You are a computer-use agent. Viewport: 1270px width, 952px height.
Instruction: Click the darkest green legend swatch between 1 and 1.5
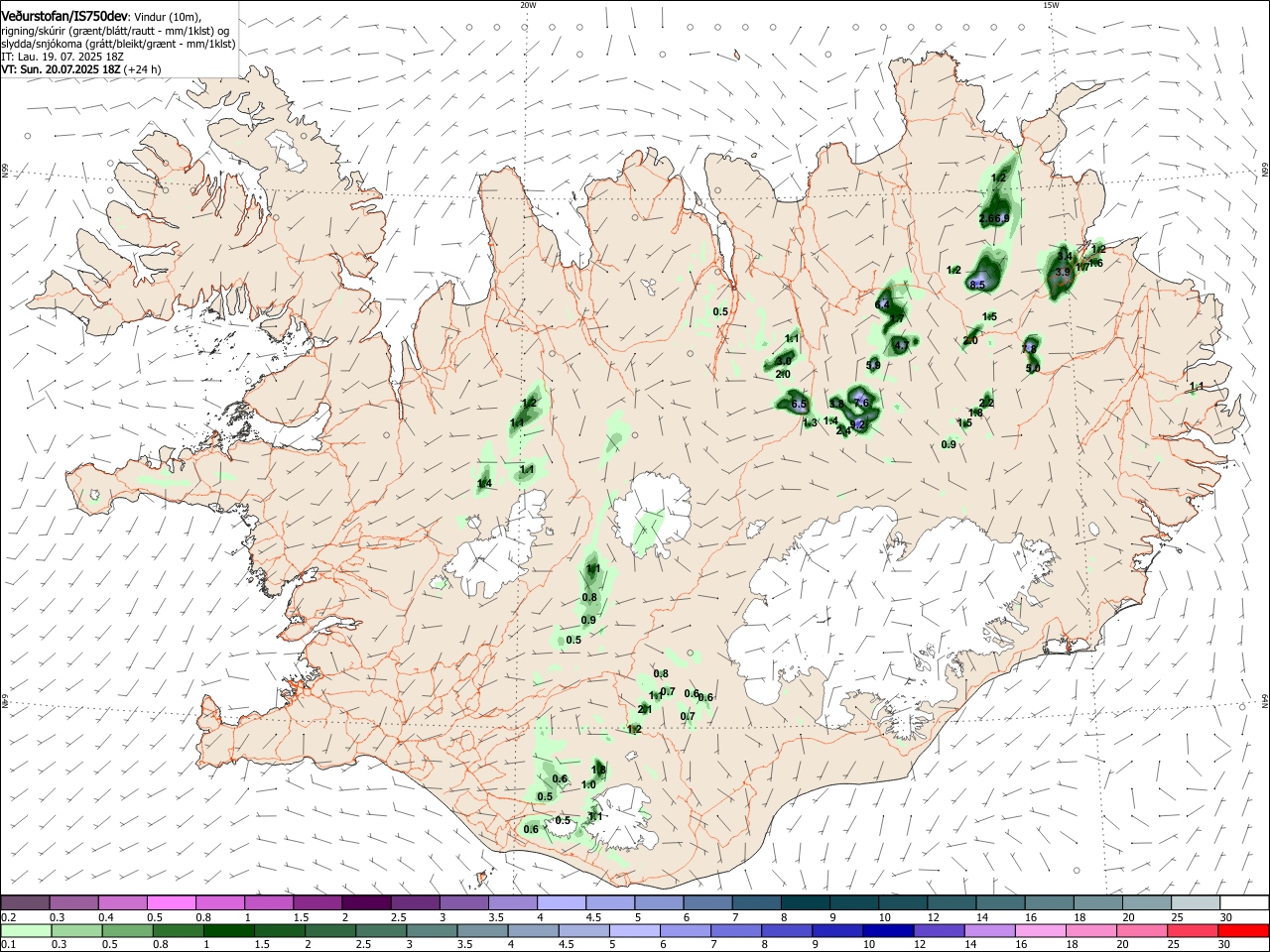(x=228, y=930)
